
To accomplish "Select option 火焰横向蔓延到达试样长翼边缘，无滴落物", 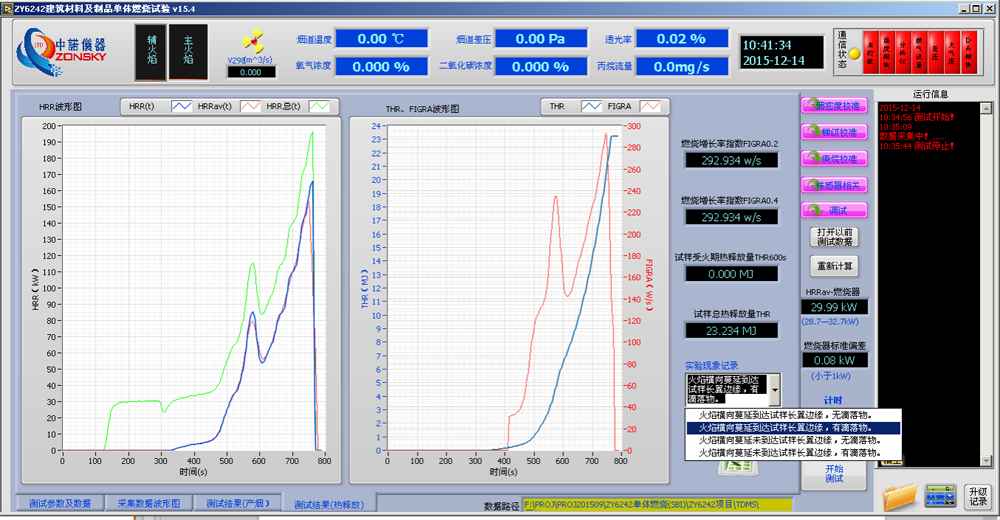I will click(793, 415).
